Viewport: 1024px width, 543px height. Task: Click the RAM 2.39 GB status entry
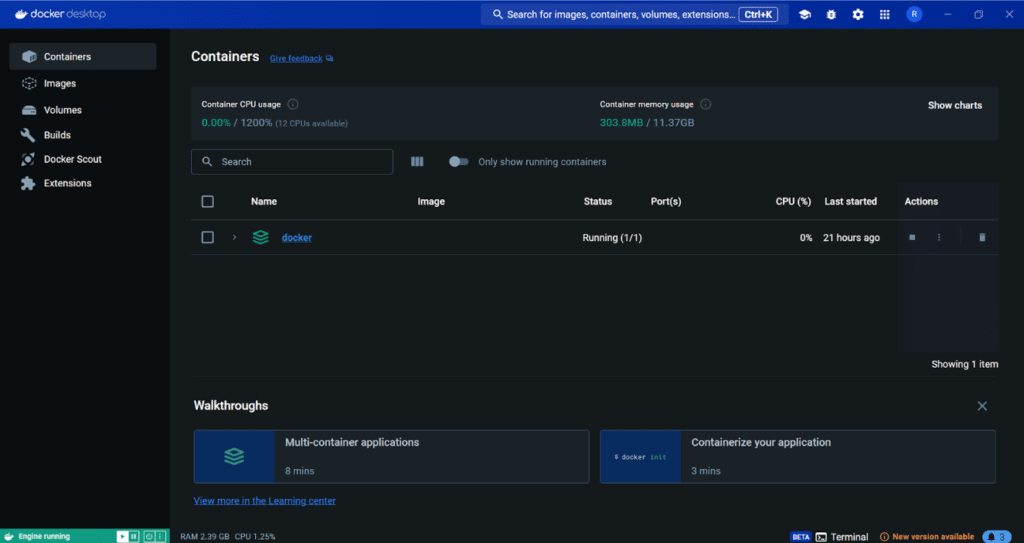204,536
